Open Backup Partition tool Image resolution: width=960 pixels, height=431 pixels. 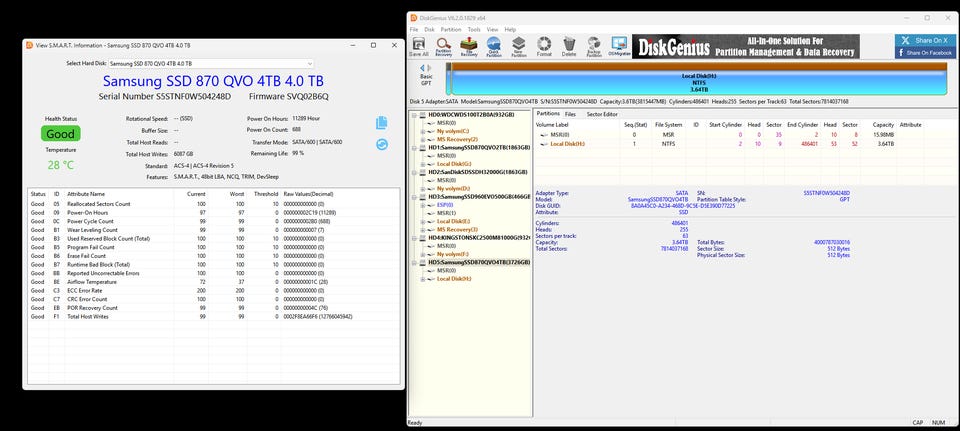pyautogui.click(x=594, y=47)
